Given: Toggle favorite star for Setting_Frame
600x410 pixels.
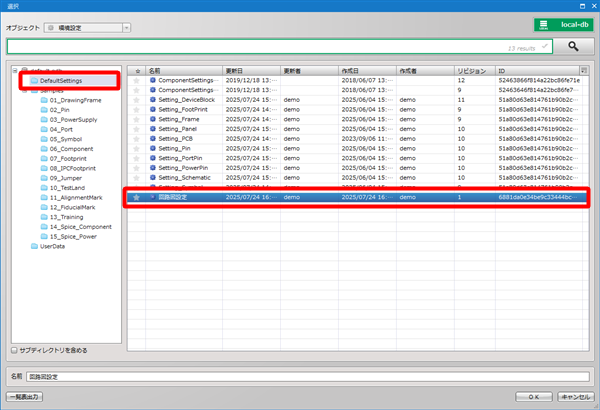Looking at the screenshot, I should (x=137, y=119).
